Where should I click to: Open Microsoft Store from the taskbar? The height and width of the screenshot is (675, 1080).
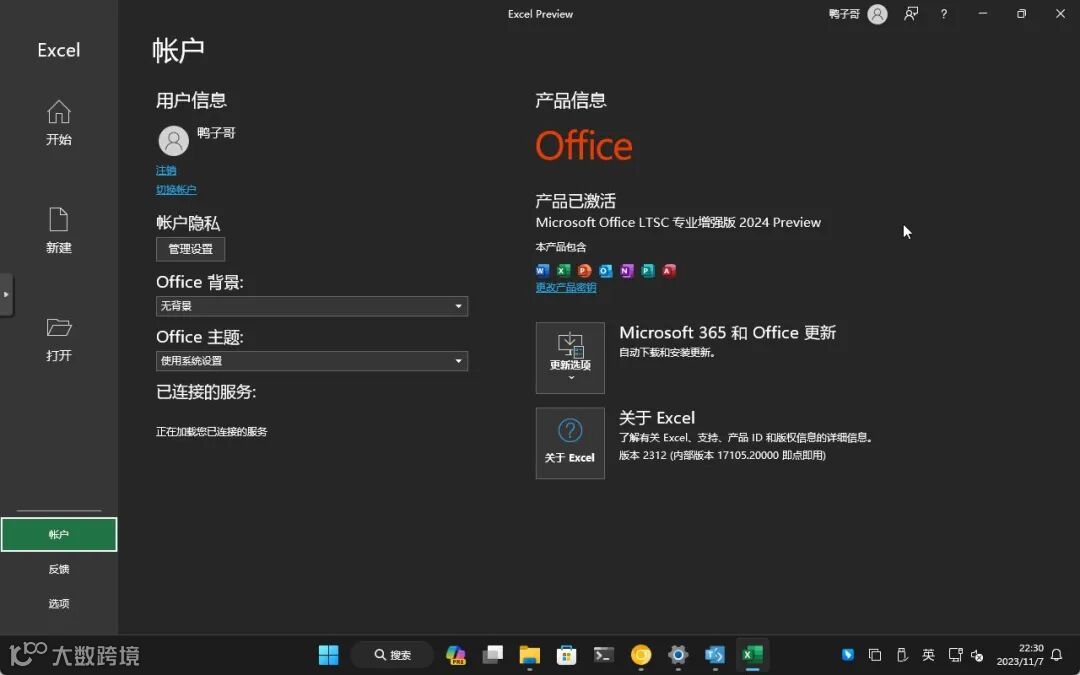(x=567, y=654)
